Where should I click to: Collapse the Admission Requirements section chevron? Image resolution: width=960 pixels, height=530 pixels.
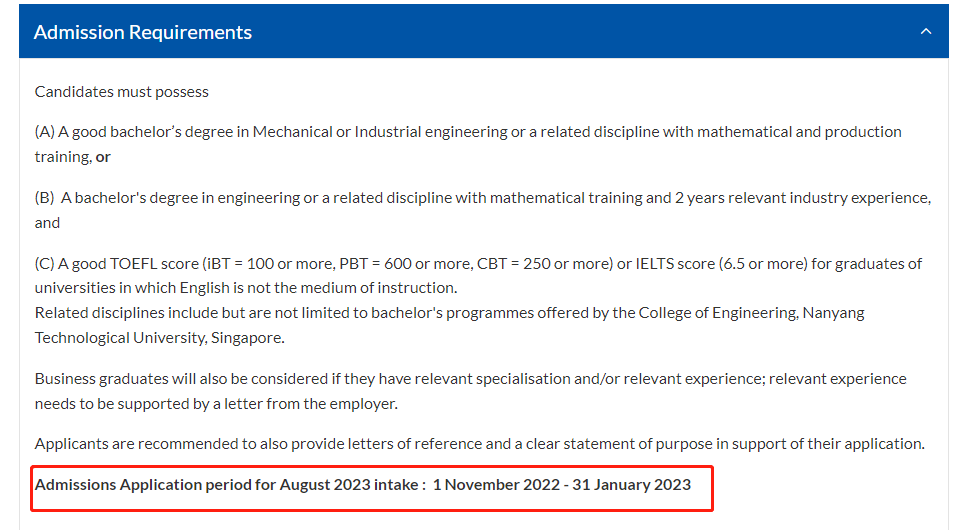tap(925, 32)
